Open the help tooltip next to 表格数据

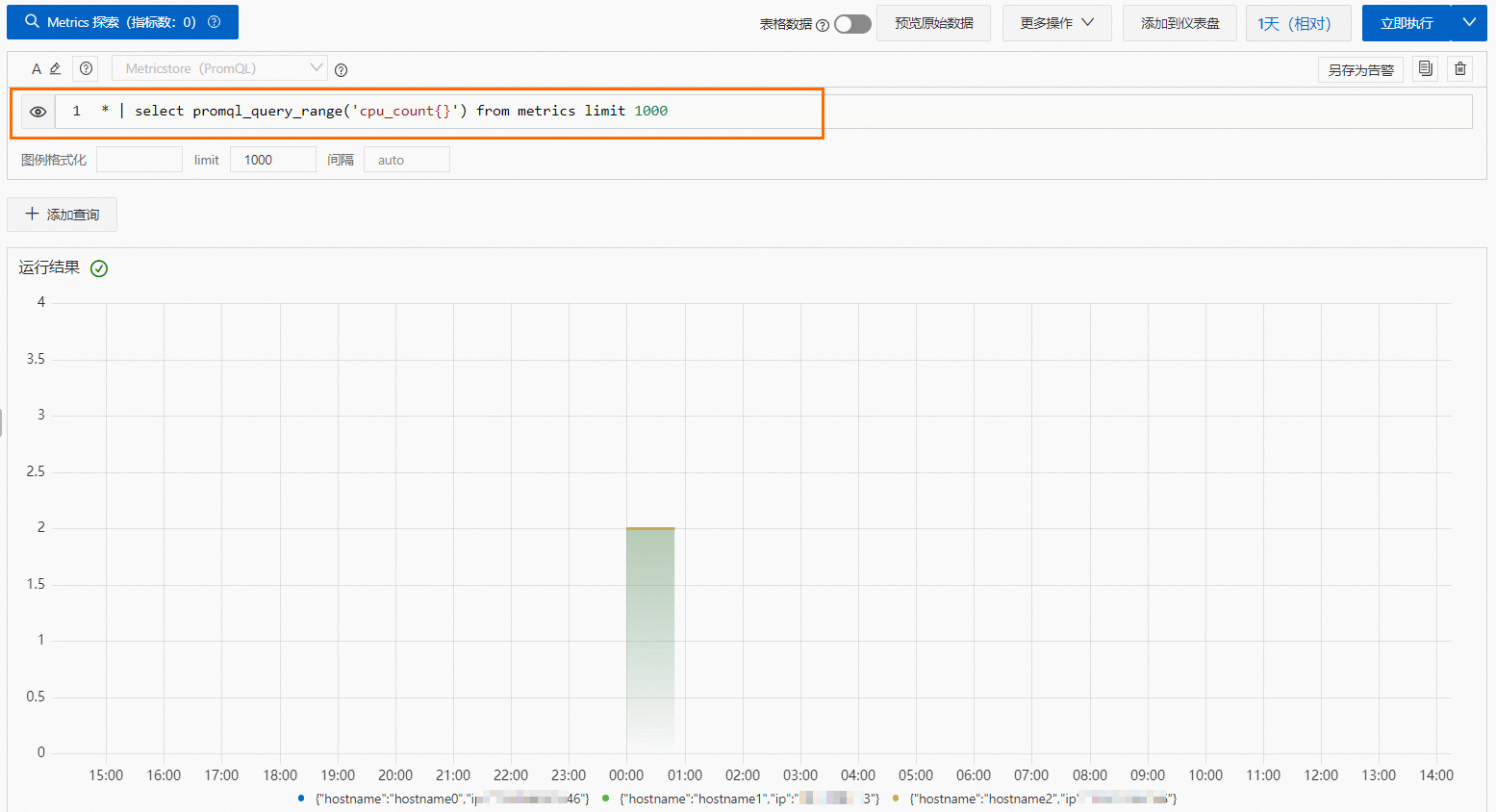coord(823,25)
